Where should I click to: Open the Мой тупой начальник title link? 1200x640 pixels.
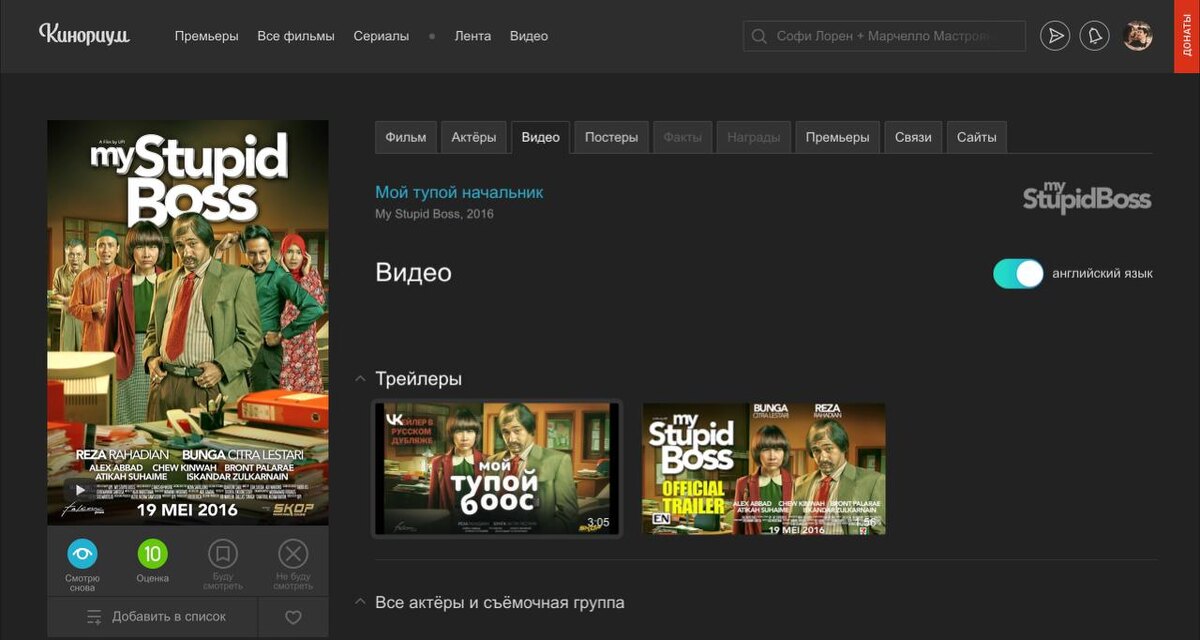[x=459, y=192]
